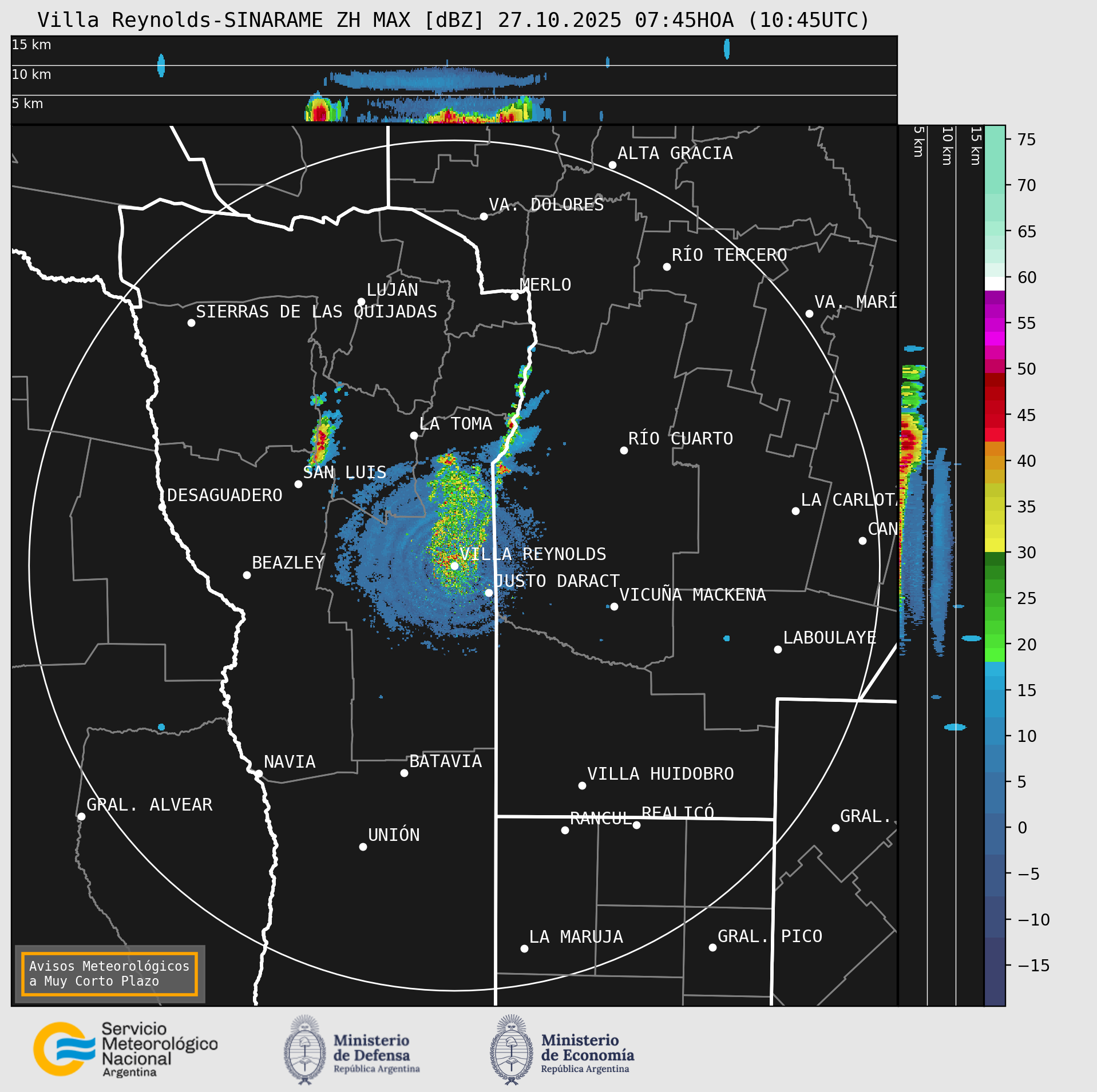The width and height of the screenshot is (1097, 1092).
Task: Click the Río Tercero city marker dot
Action: (x=667, y=267)
